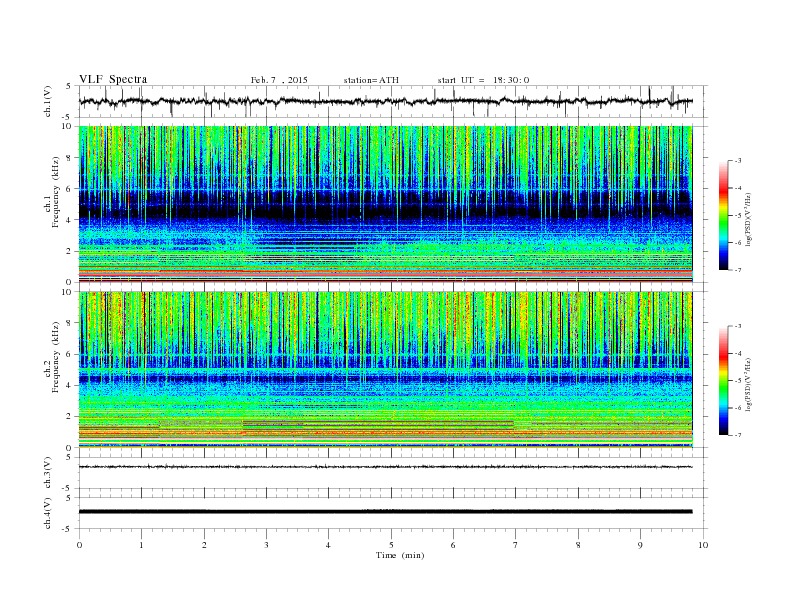Click the "8" kHz tick on ch.1 spectrogram axis
This screenshot has width=792, height=612.
point(69,158)
